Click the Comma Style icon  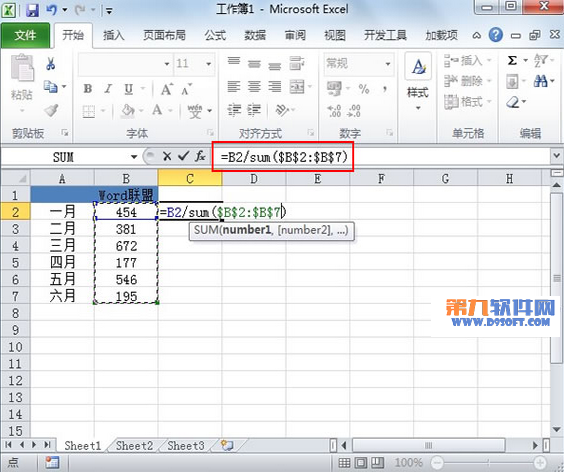(385, 88)
